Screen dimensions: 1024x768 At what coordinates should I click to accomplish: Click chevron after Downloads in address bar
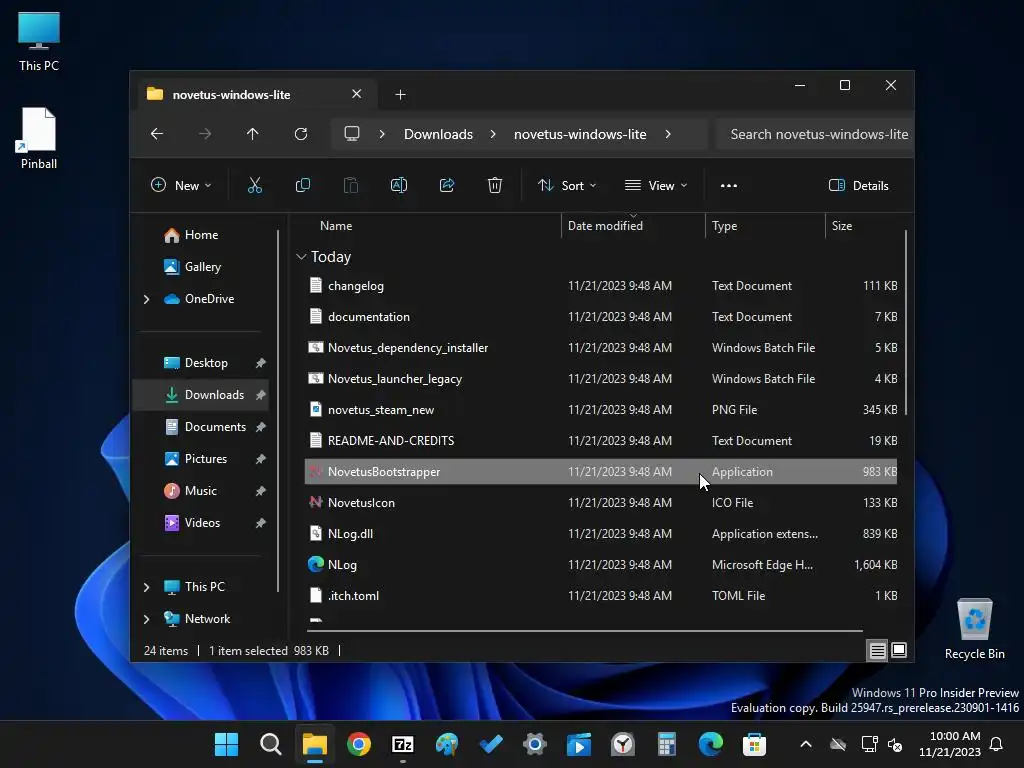pos(493,134)
